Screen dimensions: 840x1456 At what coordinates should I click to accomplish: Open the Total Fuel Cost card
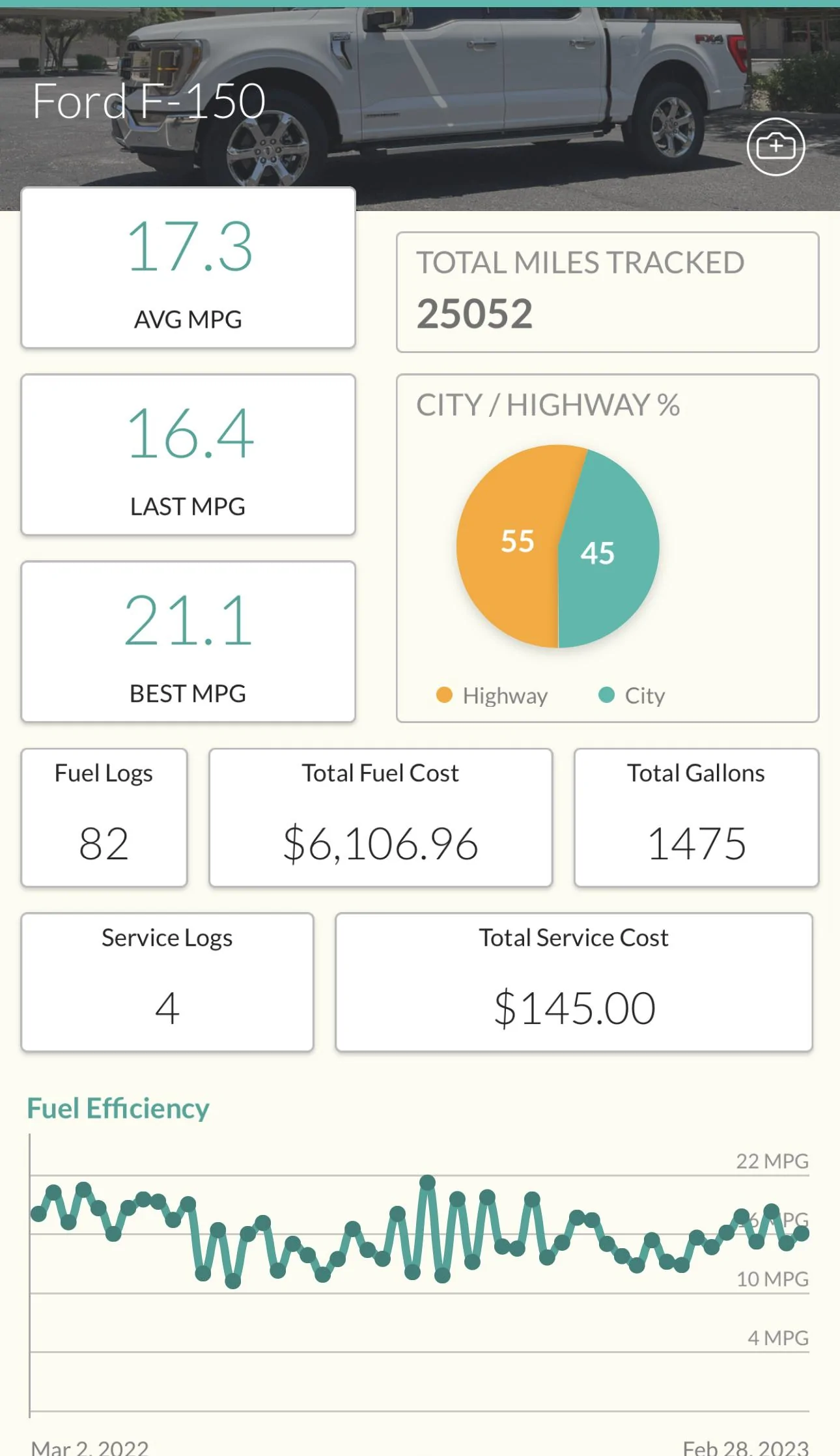click(x=381, y=818)
